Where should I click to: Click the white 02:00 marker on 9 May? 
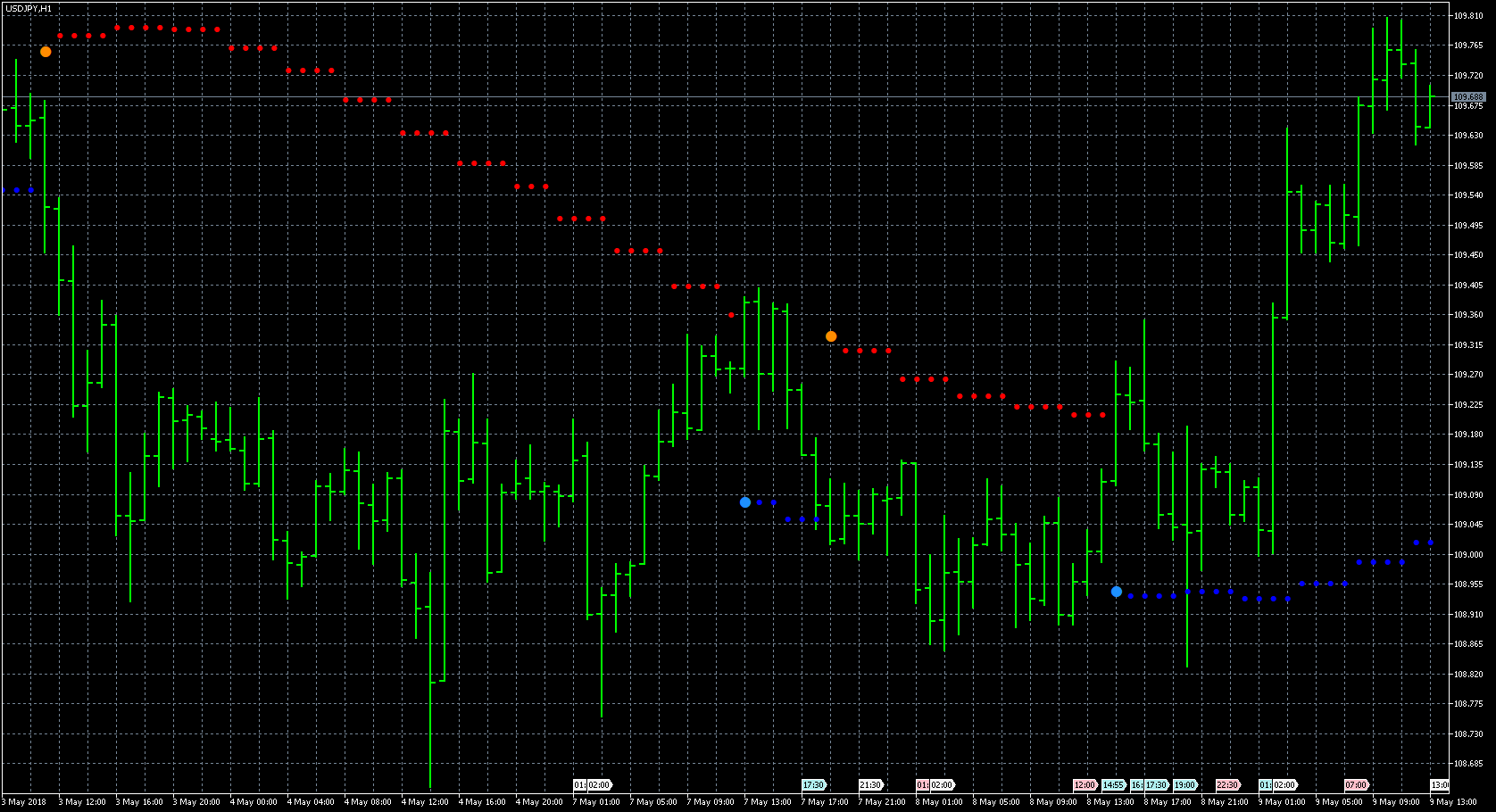[x=1284, y=785]
